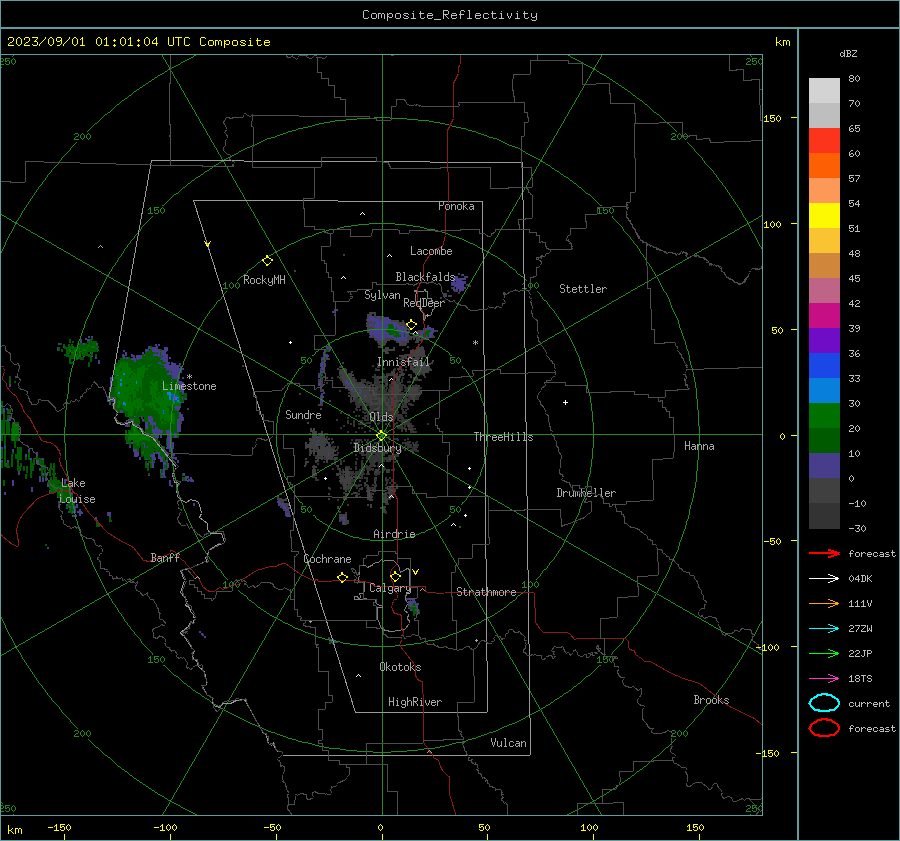Click the Airdrie label
The width and height of the screenshot is (900, 841).
coord(394,534)
